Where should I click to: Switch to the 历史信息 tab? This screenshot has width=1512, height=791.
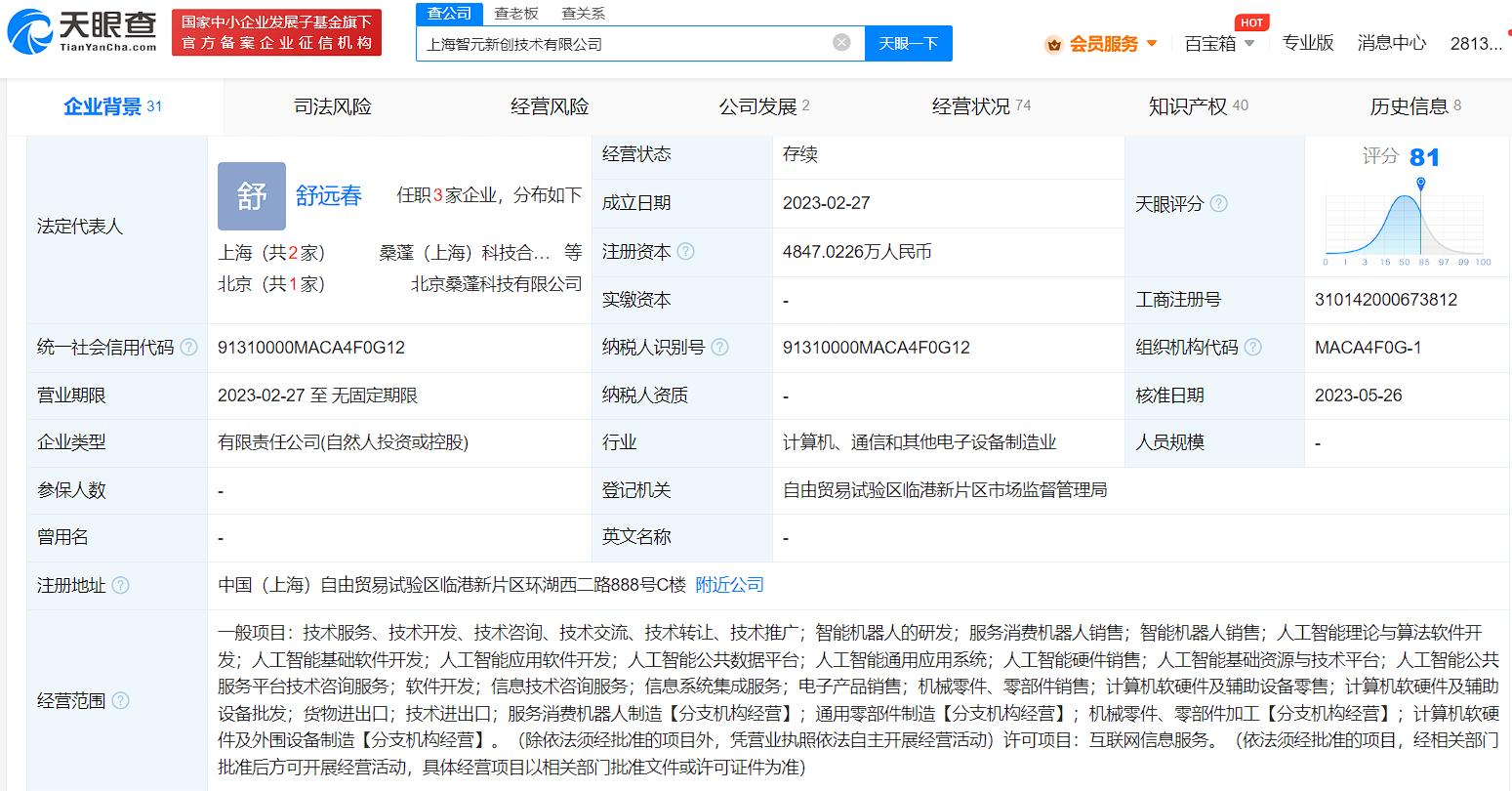pyautogui.click(x=1408, y=105)
